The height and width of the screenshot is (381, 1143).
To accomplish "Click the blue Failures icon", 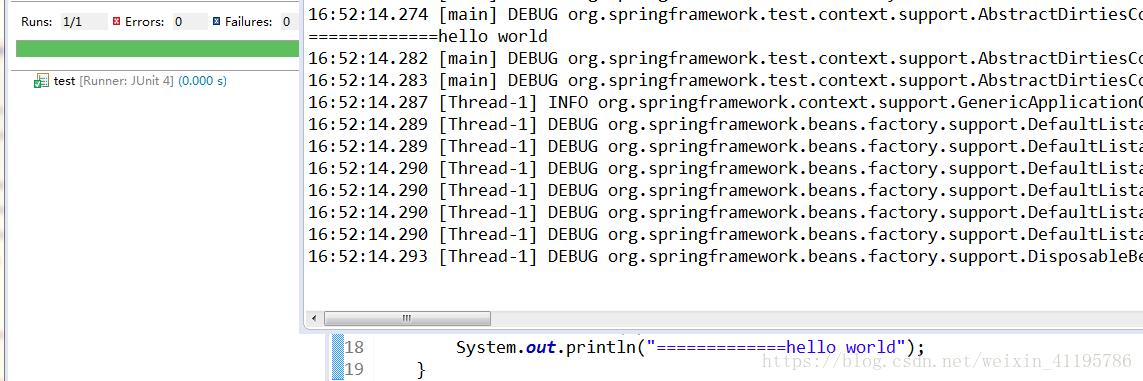I will pyautogui.click(x=216, y=22).
